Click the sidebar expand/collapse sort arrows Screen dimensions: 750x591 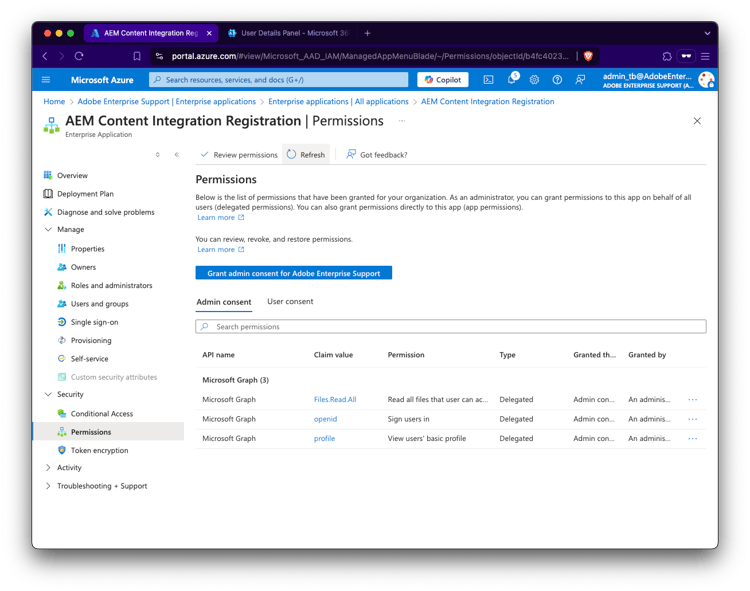pyautogui.click(x=157, y=154)
